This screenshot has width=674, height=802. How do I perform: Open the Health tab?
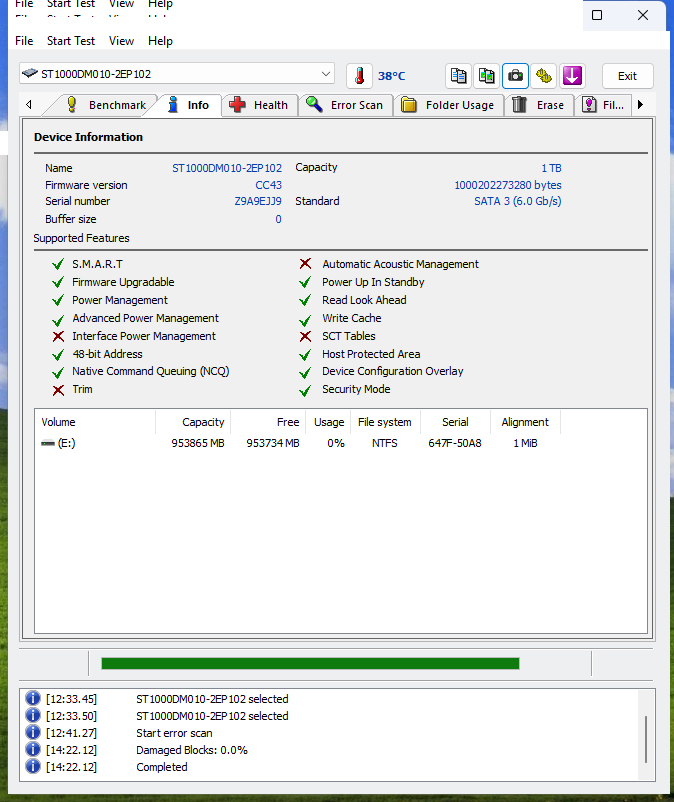coord(259,105)
